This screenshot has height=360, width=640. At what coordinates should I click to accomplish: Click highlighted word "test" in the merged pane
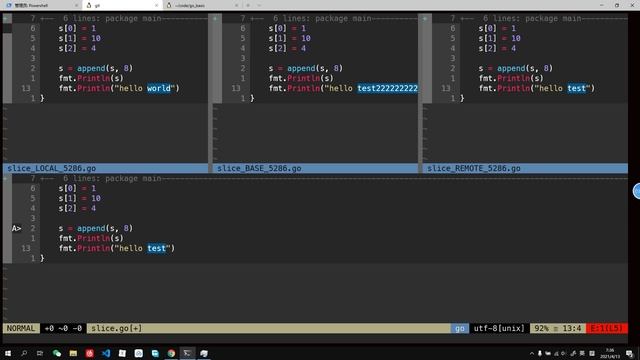point(156,248)
